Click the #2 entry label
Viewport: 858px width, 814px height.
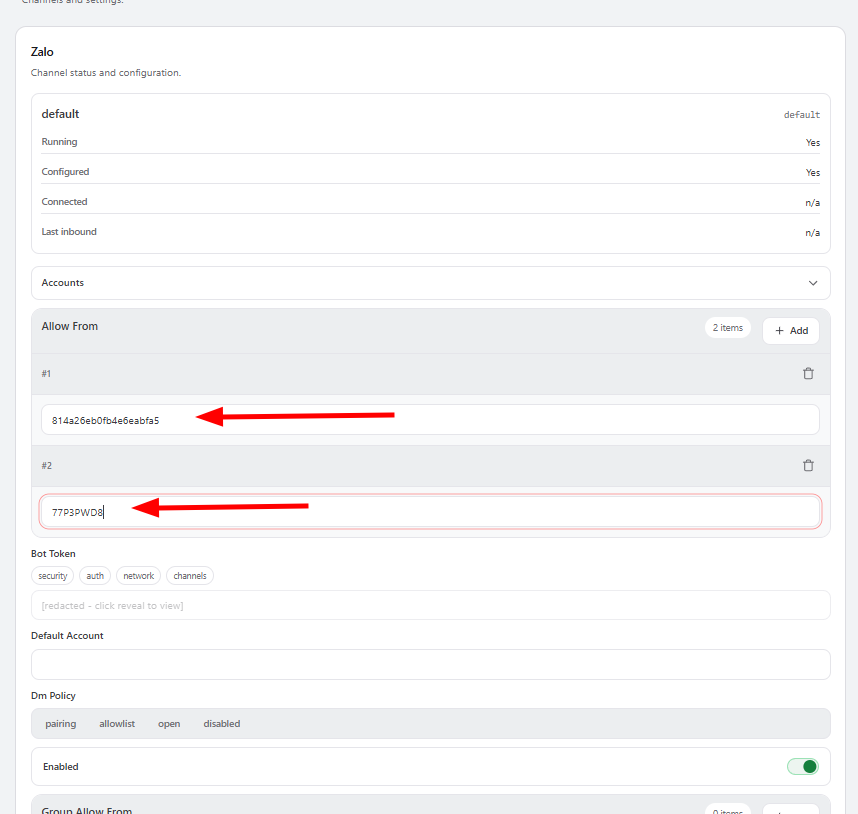(47, 466)
